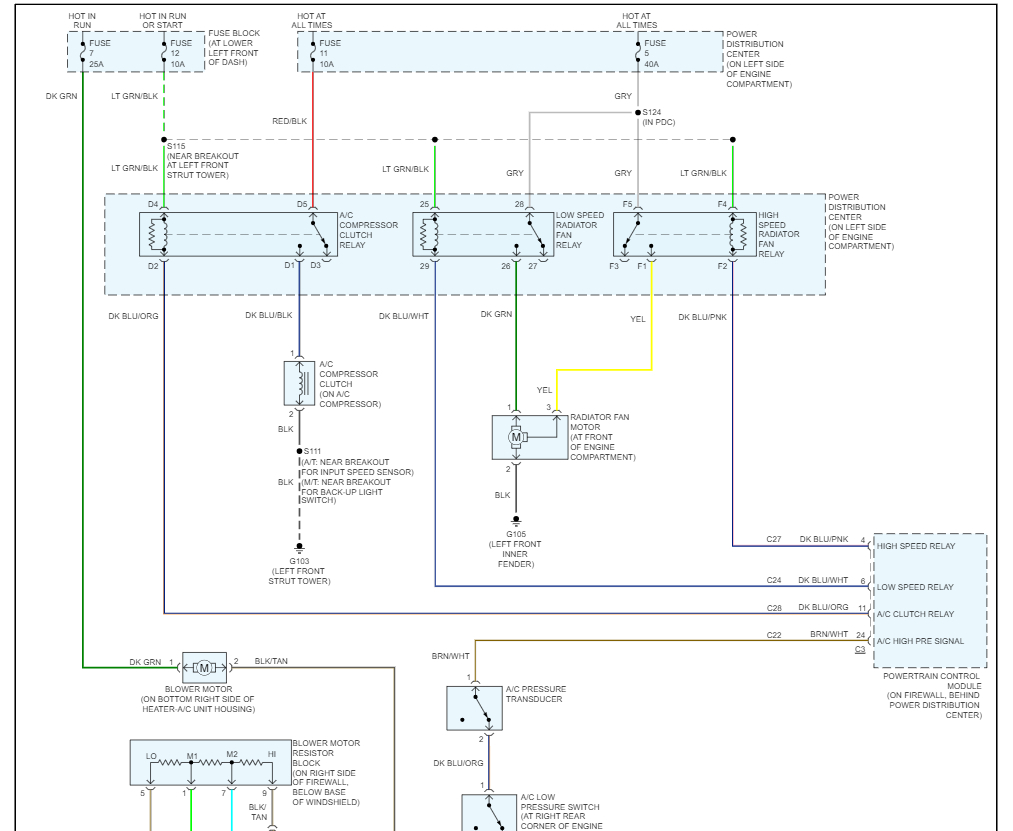Click the G103 ground symbol
Viewport: 1013px width, 831px height.
tap(299, 549)
